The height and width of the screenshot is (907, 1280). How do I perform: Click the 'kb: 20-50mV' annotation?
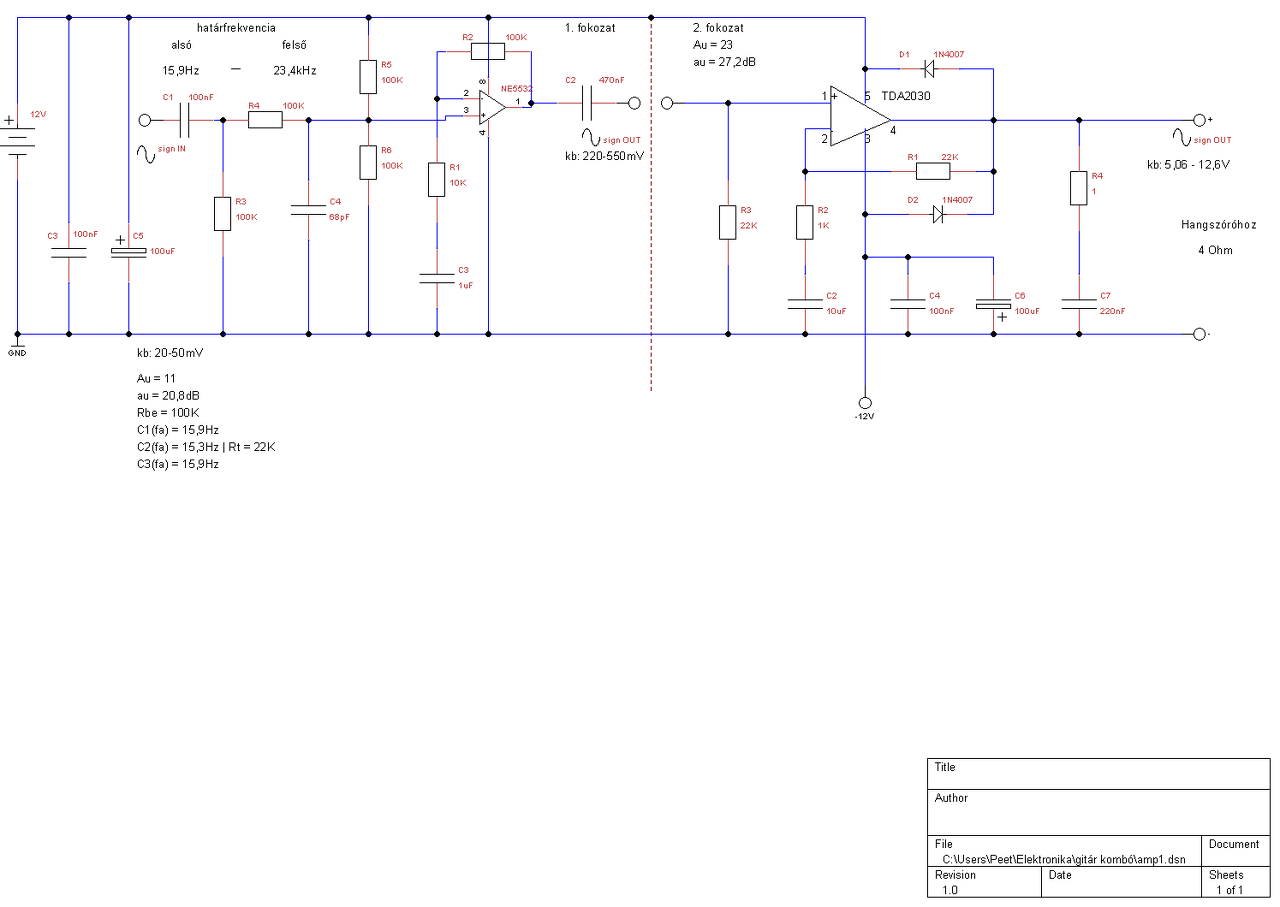(x=170, y=354)
